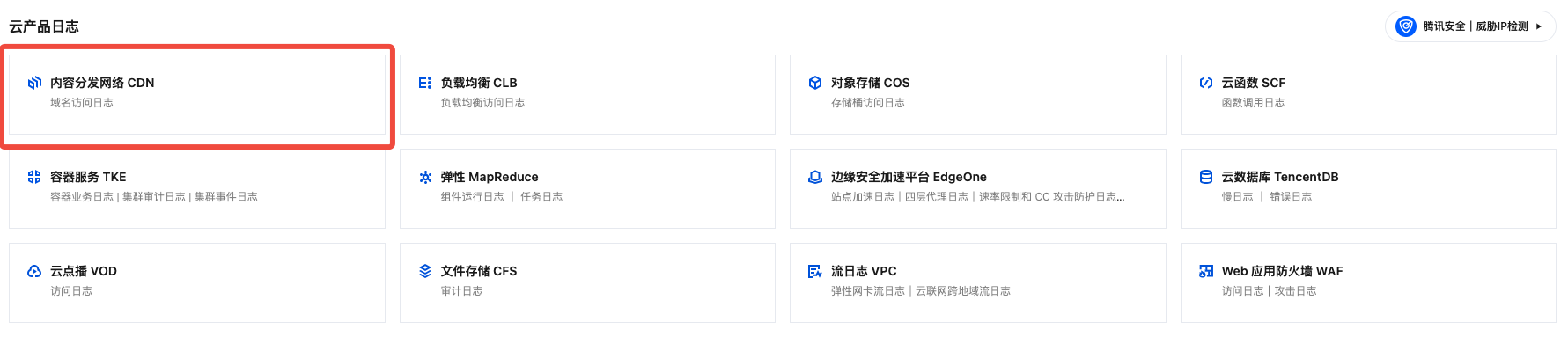1568x337 pixels.
Task: Click the TKE container service icon
Action: 34,177
